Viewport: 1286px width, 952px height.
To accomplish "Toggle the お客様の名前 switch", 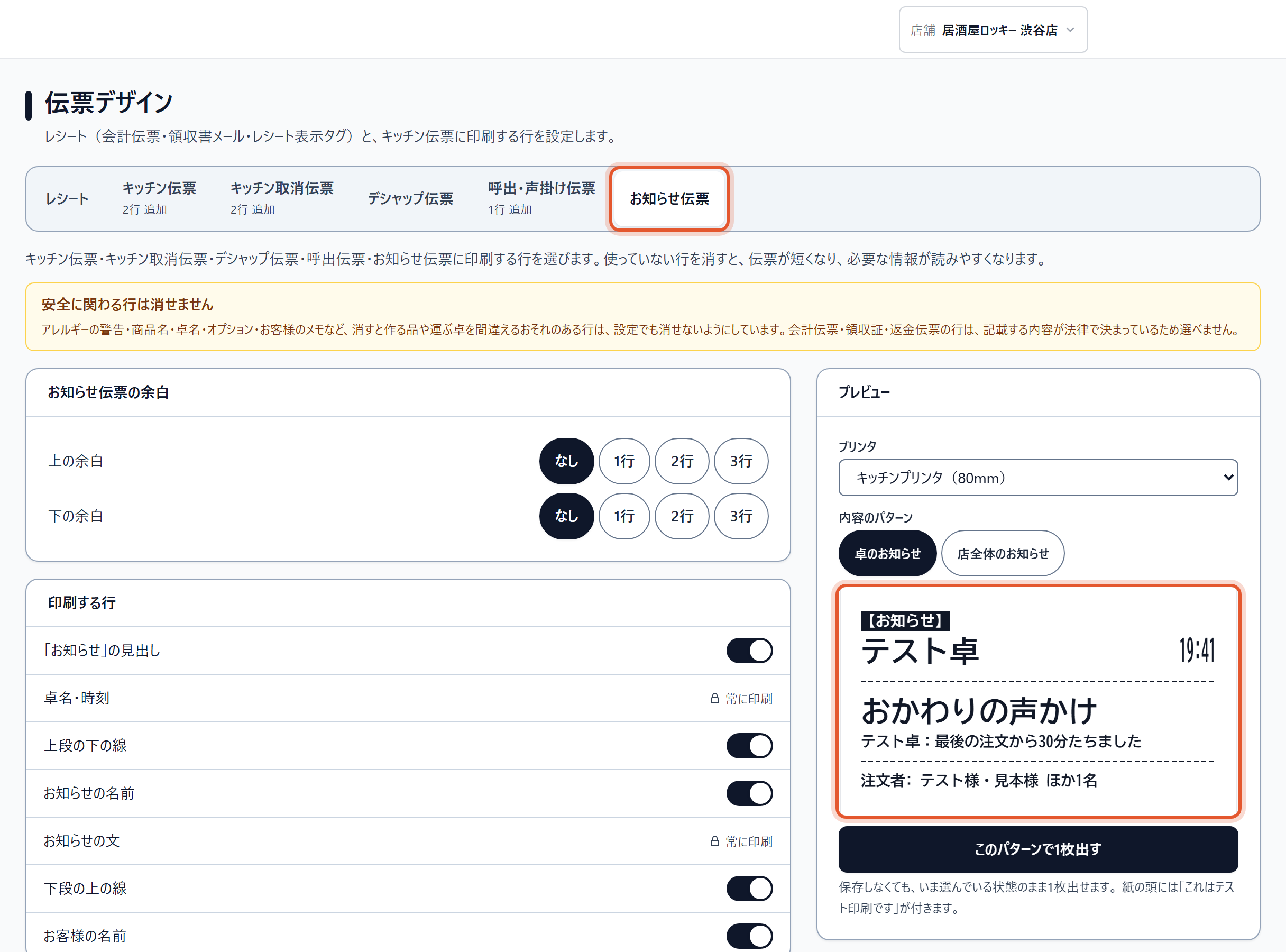I will pyautogui.click(x=749, y=937).
